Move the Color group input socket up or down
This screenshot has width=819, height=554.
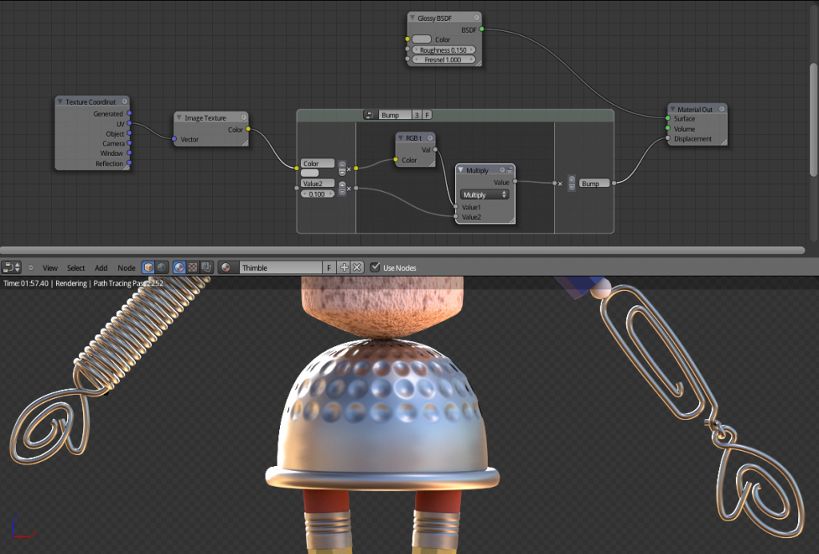[x=342, y=168]
